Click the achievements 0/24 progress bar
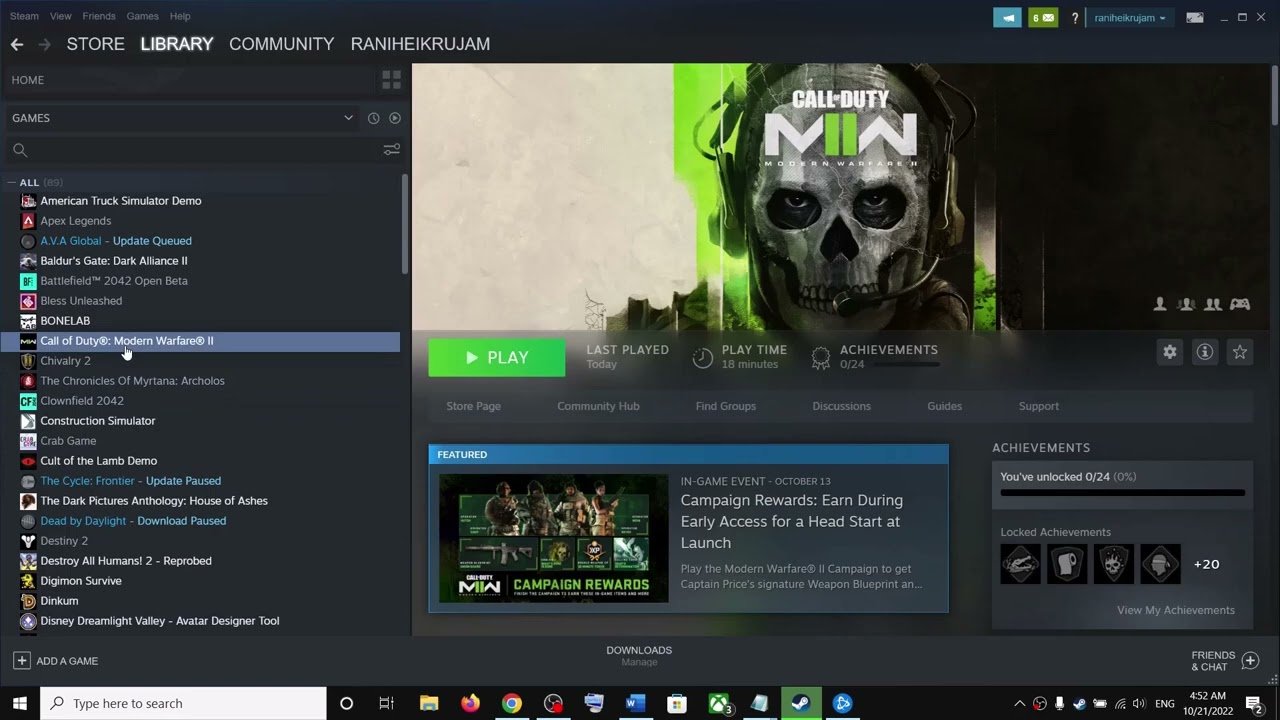Screen dimensions: 1280x720 [1122, 493]
